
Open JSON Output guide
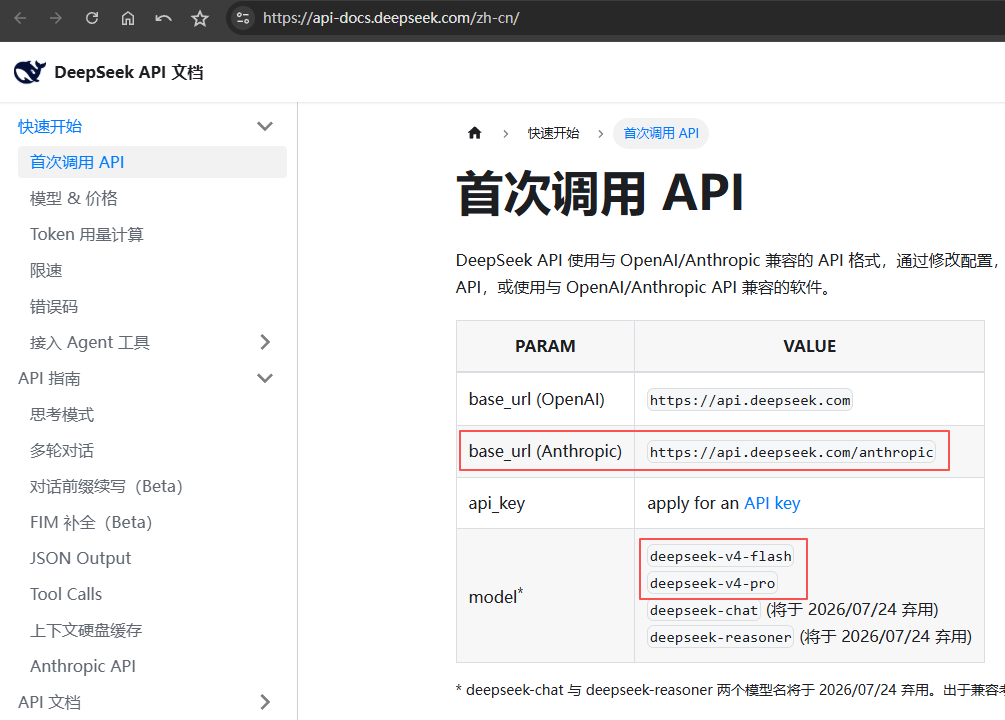[x=80, y=558]
